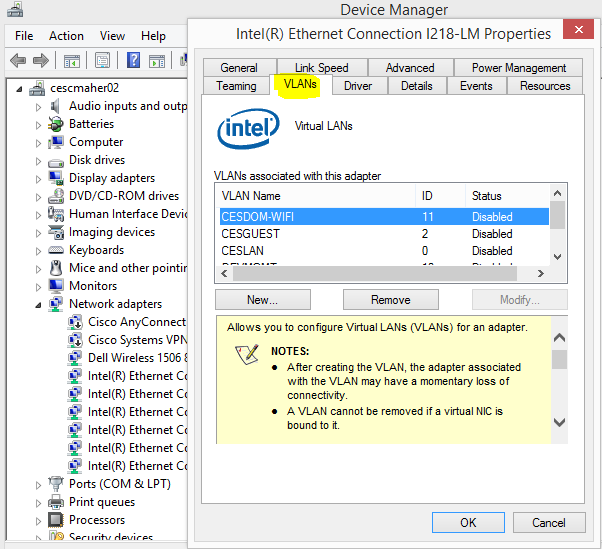Expand the Processors tree node
This screenshot has height=549, width=602.
[x=38, y=521]
